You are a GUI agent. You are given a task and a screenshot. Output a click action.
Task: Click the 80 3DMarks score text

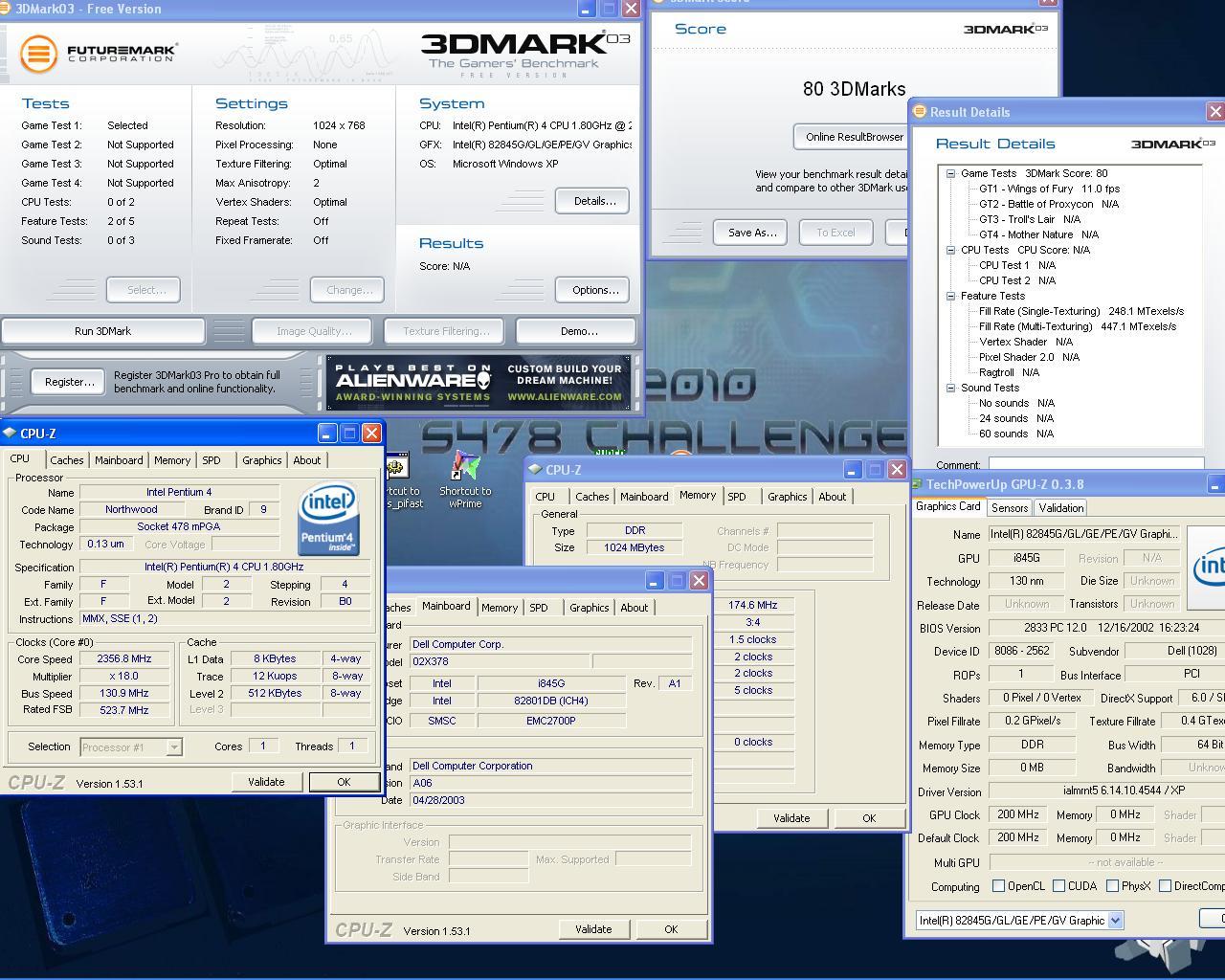(x=854, y=89)
